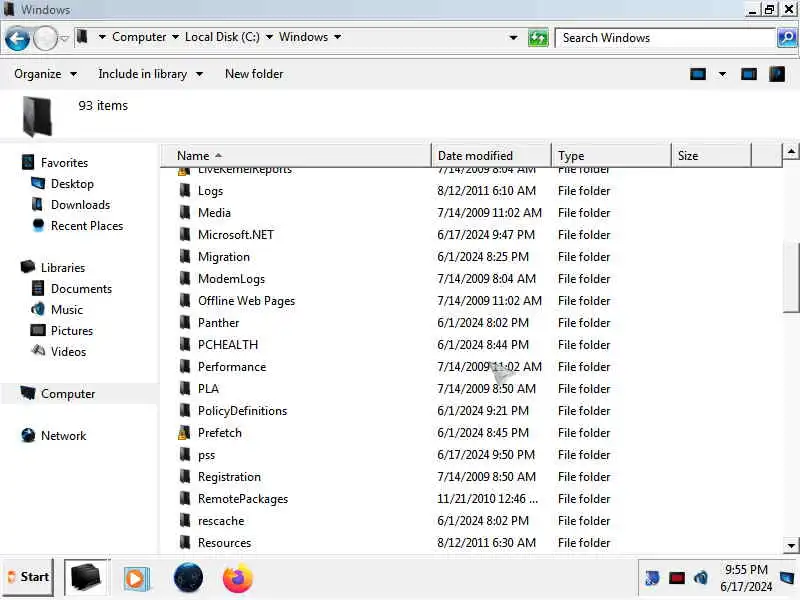
Task: Select Libraries in navigation pane
Action: pos(63,268)
